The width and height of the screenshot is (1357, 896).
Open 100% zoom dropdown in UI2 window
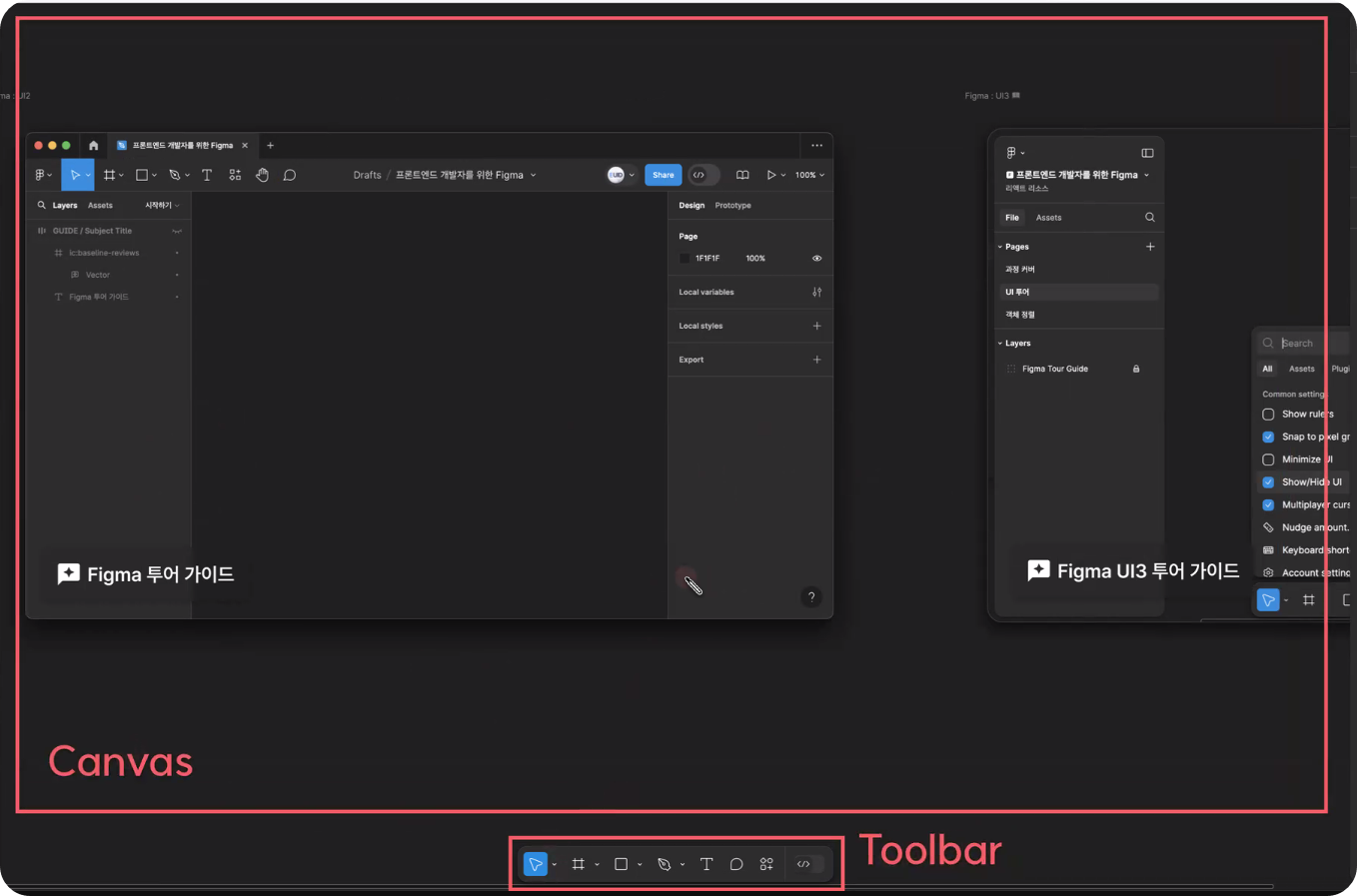tap(809, 175)
